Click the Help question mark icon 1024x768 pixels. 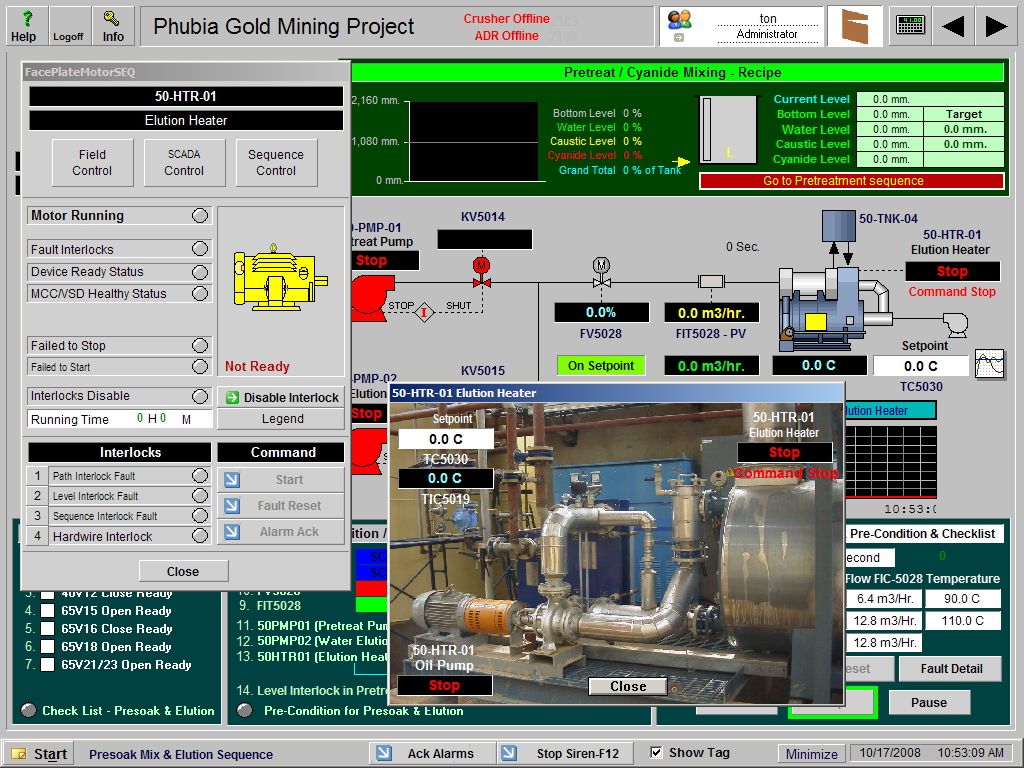(x=25, y=17)
